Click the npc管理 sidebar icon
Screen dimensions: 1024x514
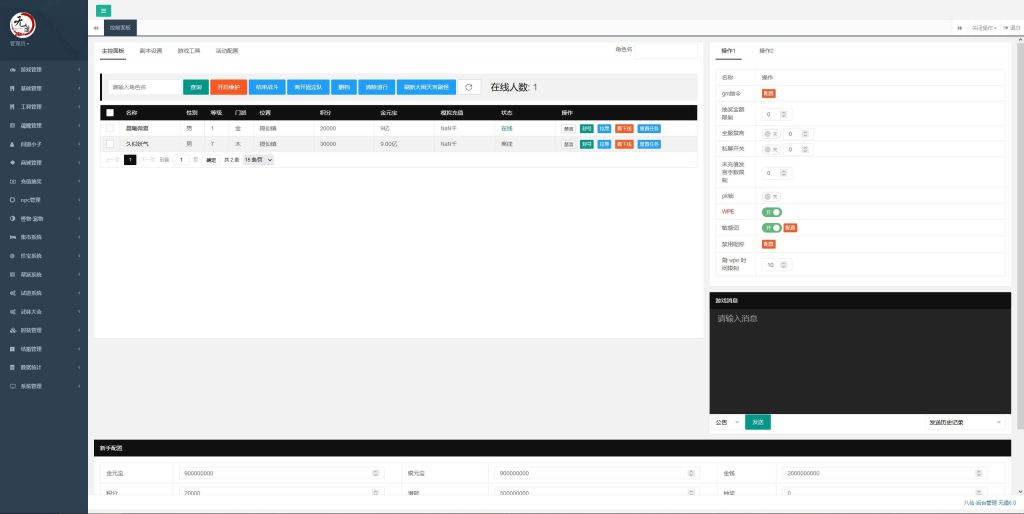[11, 199]
